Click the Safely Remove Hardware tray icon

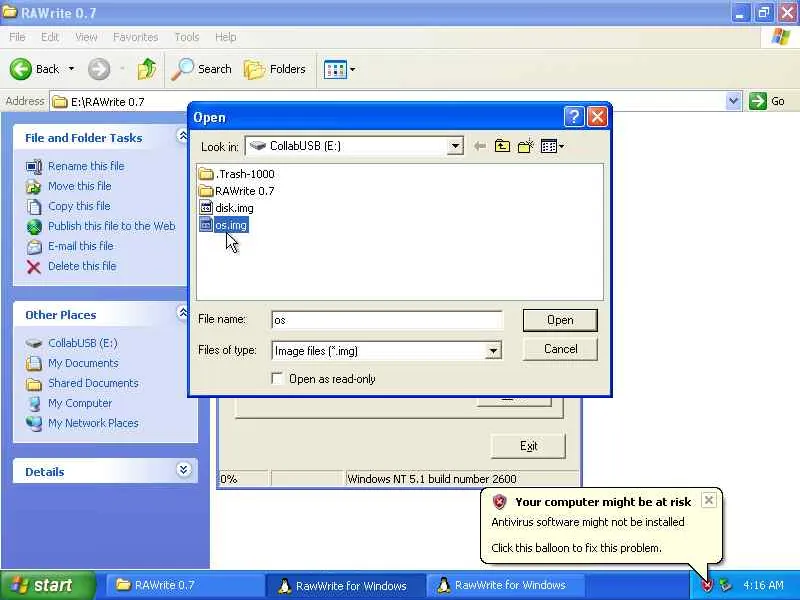tap(725, 585)
